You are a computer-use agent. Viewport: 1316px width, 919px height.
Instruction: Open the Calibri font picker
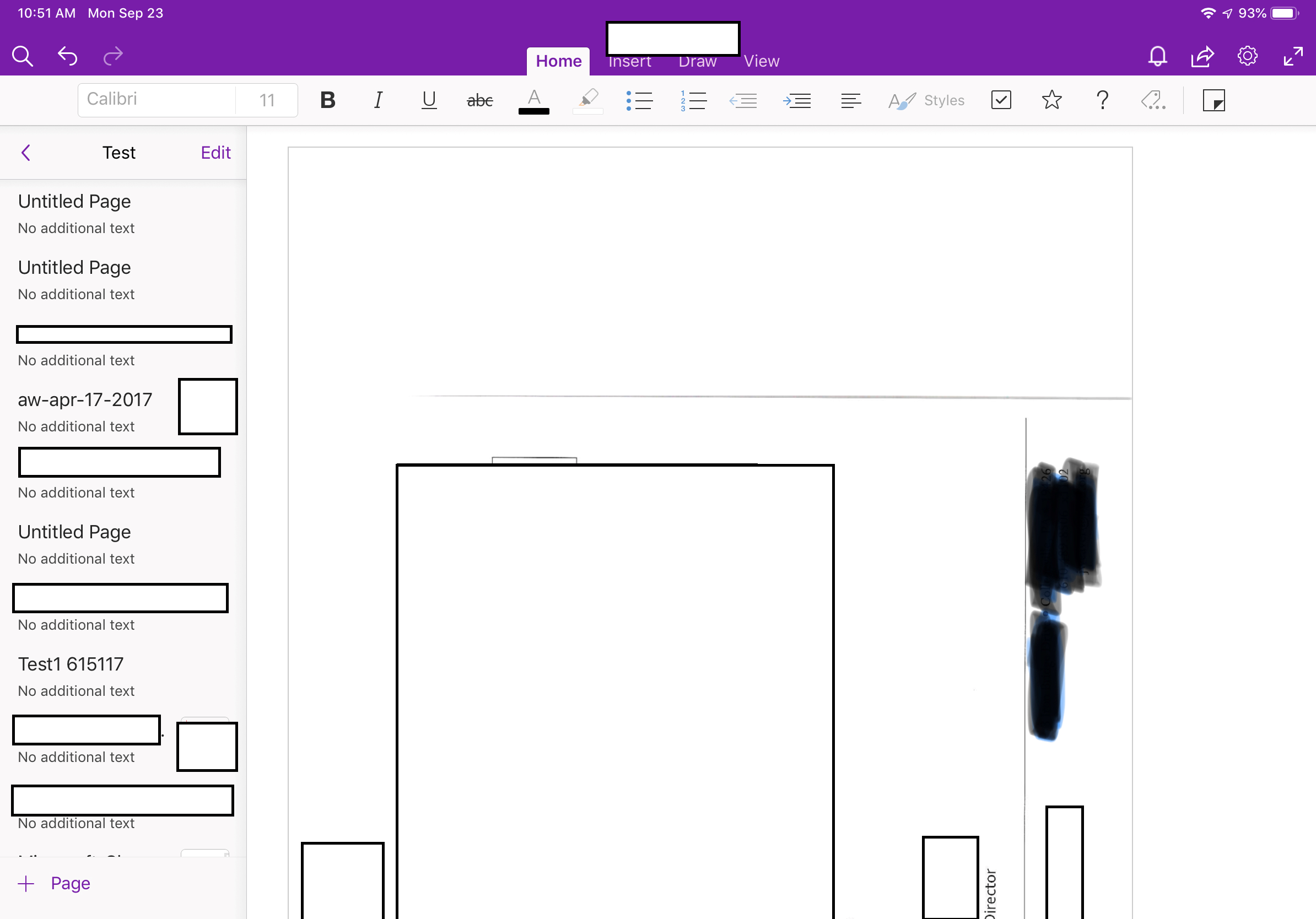coord(157,100)
